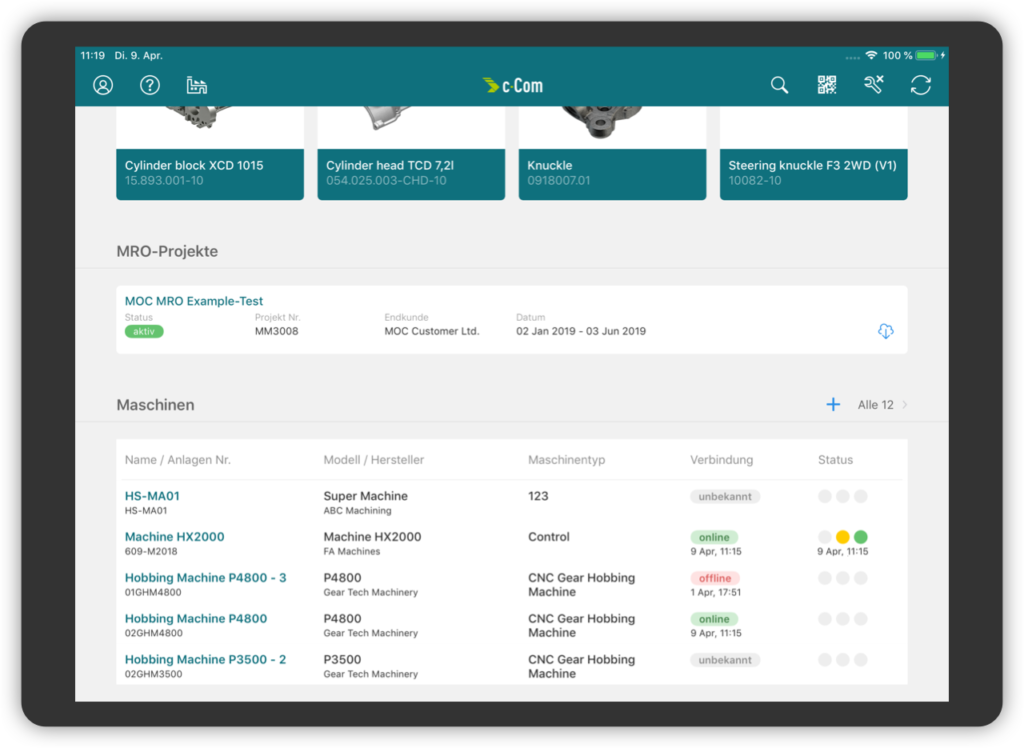Screen dimensions: 1024x748
Task: Download the MOC MRO project via cloud icon
Action: 885,331
